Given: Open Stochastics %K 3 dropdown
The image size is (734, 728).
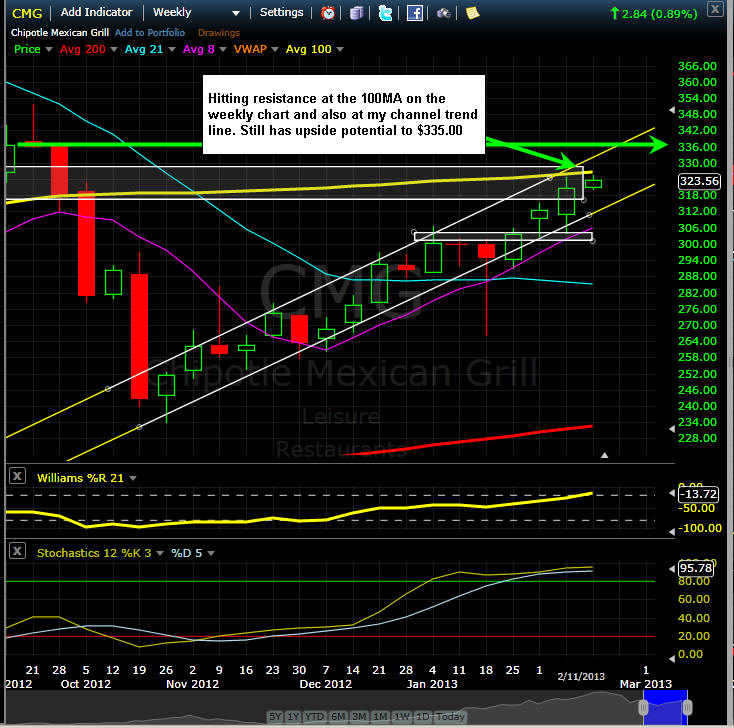Looking at the screenshot, I should (160, 553).
